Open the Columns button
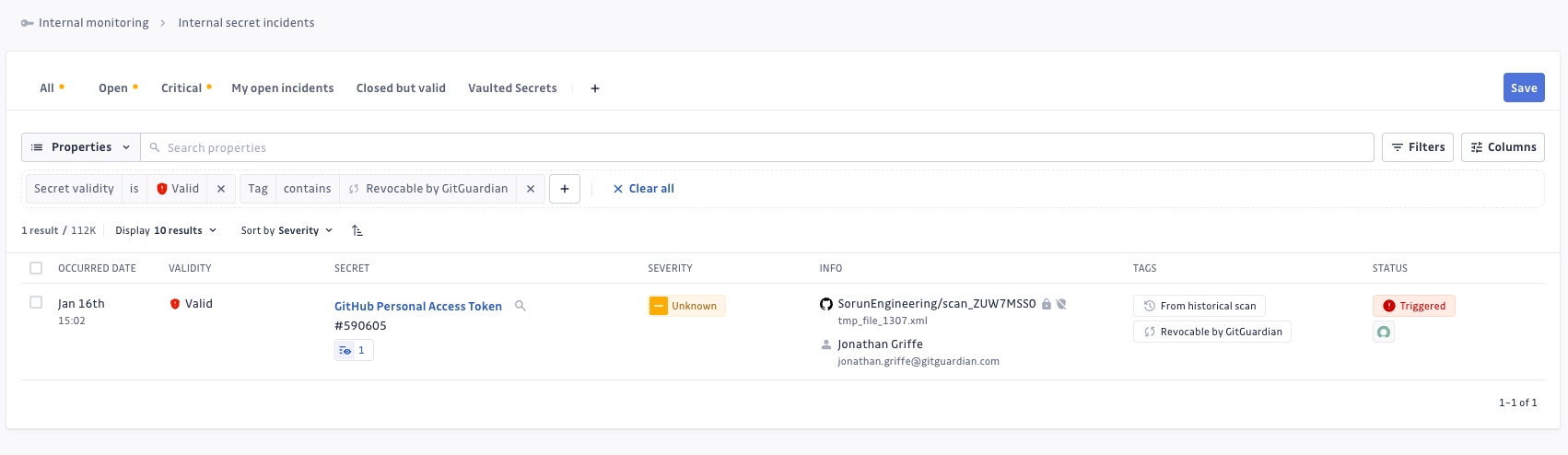 pyautogui.click(x=1503, y=147)
